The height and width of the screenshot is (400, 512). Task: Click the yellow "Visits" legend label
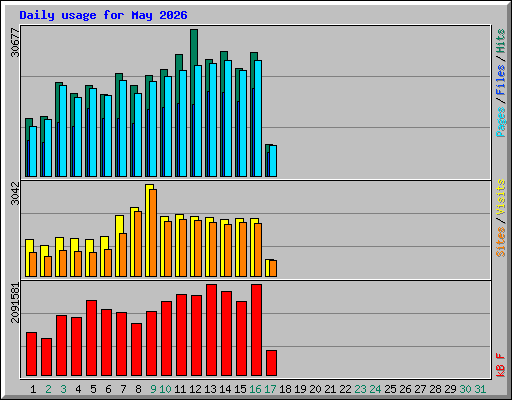click(x=501, y=198)
